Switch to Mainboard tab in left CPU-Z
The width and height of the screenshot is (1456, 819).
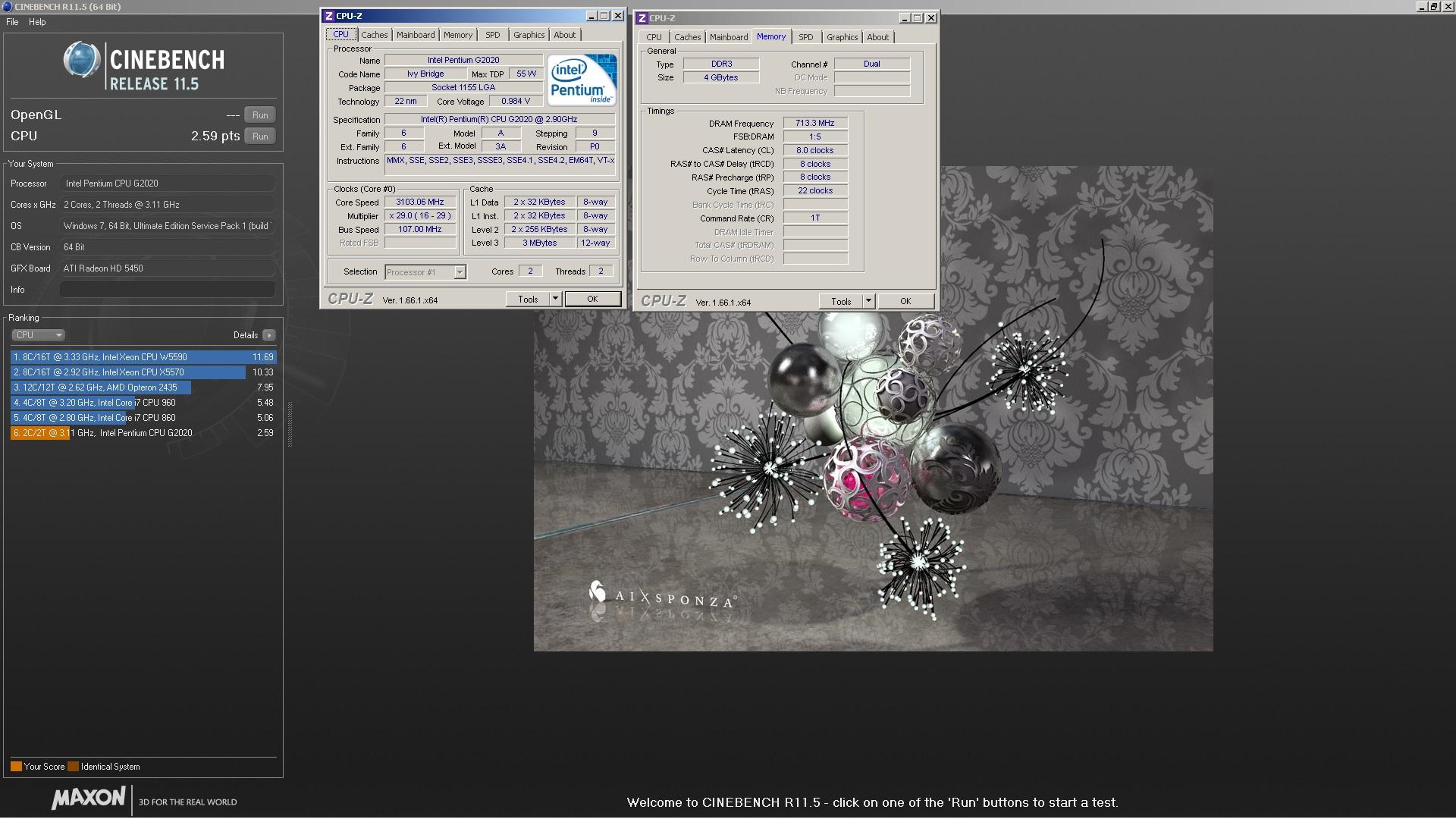click(x=416, y=35)
